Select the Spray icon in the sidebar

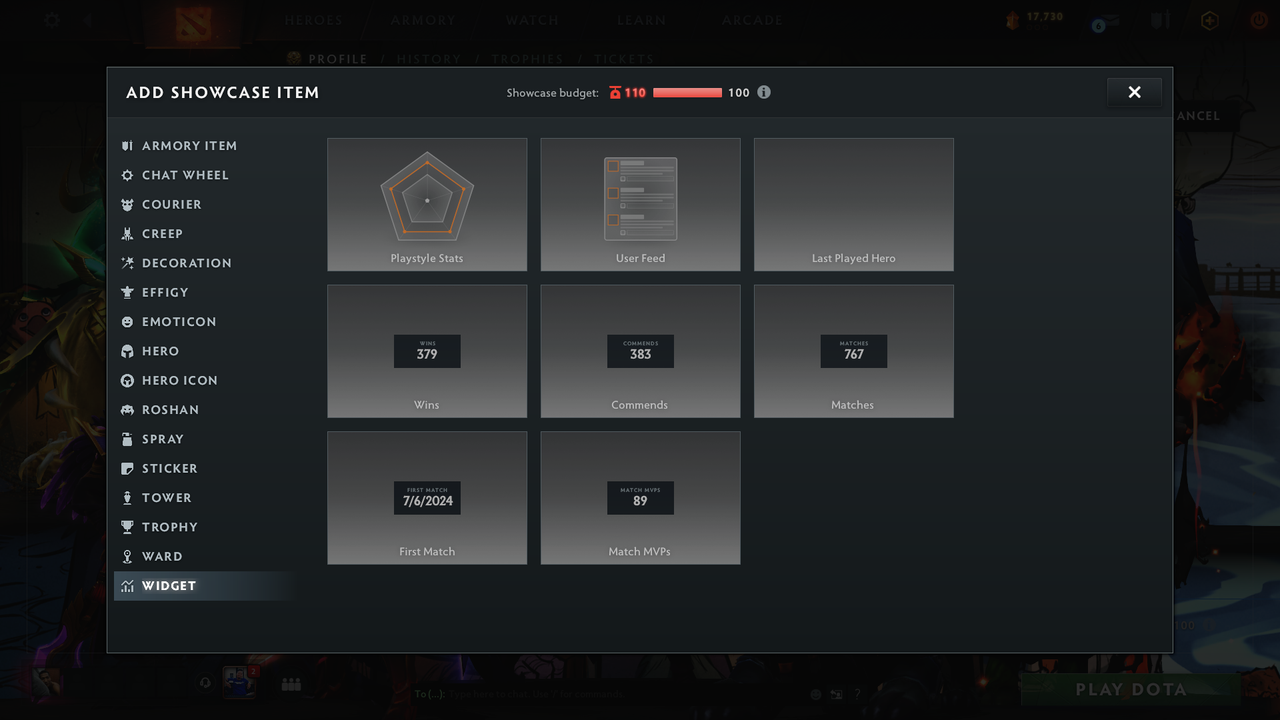coord(127,439)
